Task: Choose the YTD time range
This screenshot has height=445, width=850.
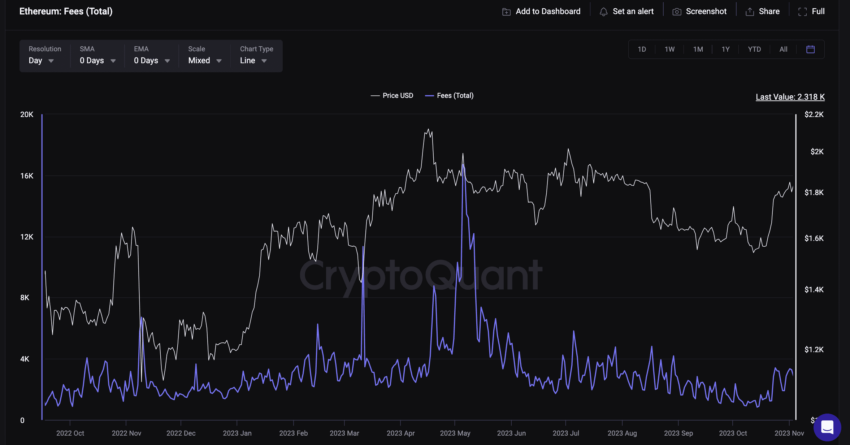Action: coord(754,49)
